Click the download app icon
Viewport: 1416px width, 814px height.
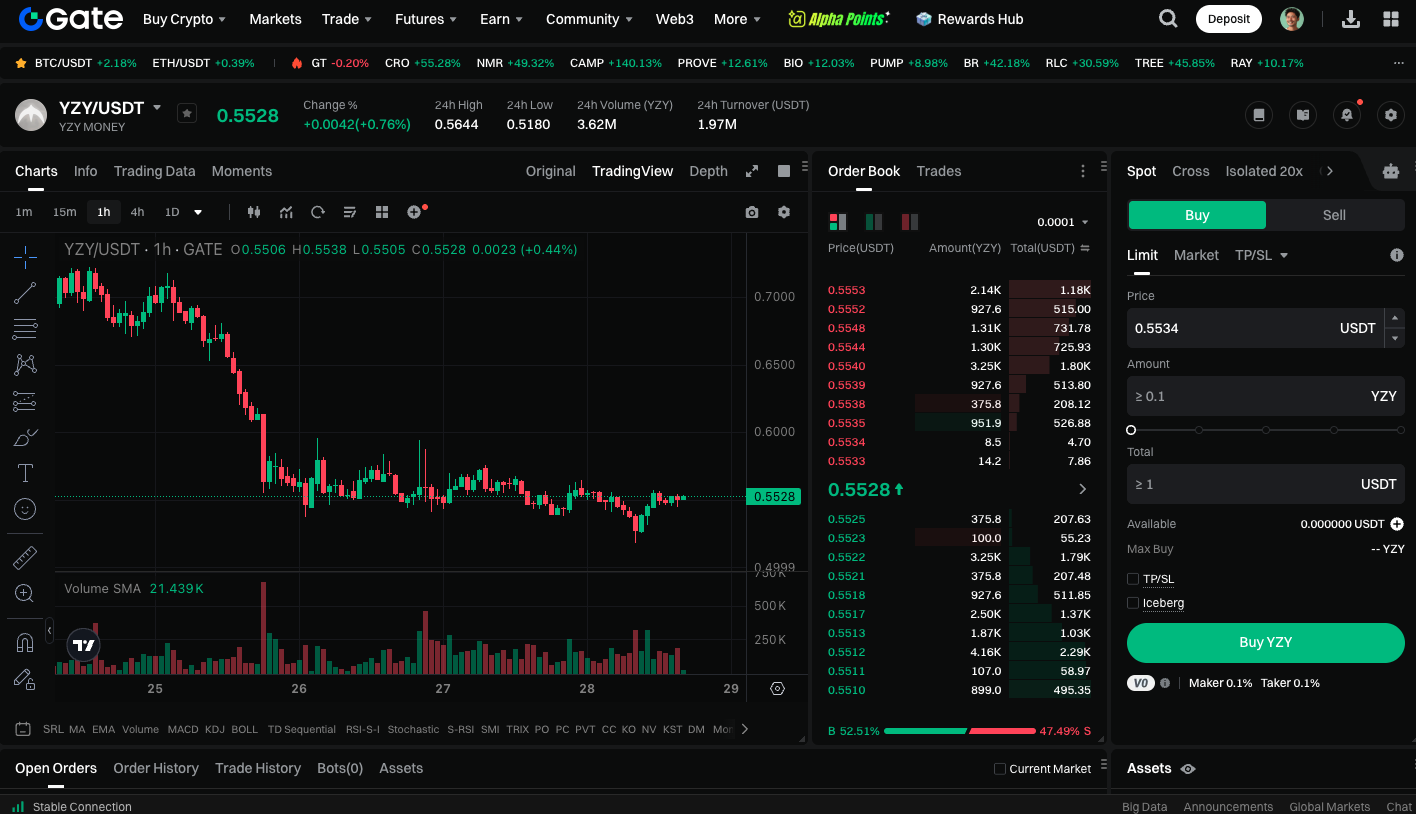[1351, 19]
